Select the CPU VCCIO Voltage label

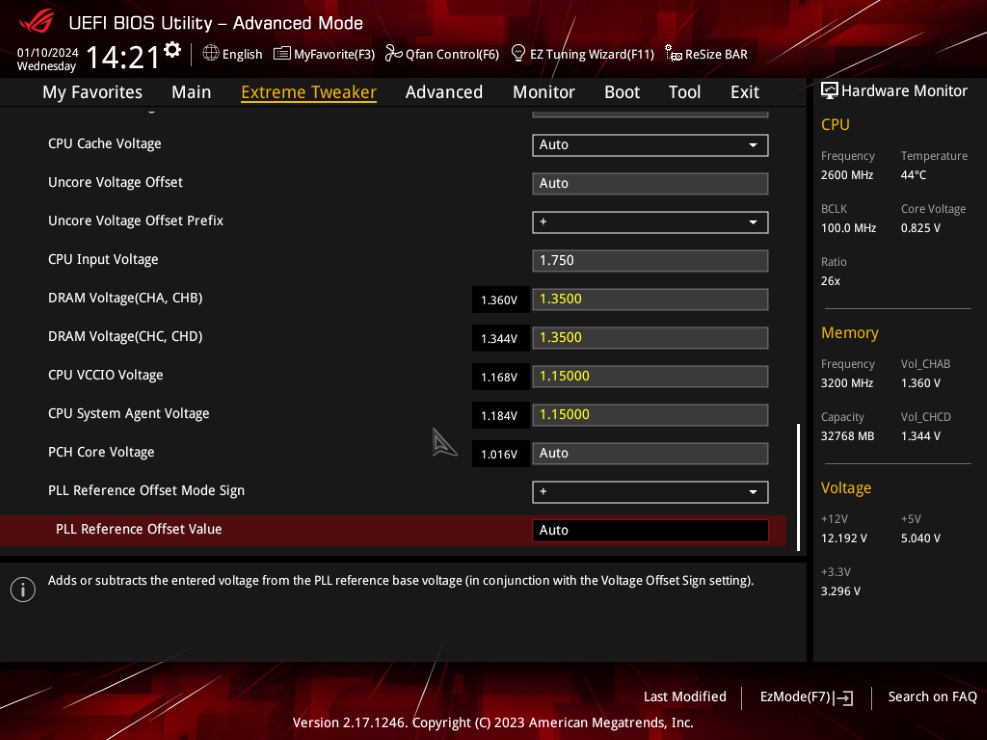click(106, 375)
